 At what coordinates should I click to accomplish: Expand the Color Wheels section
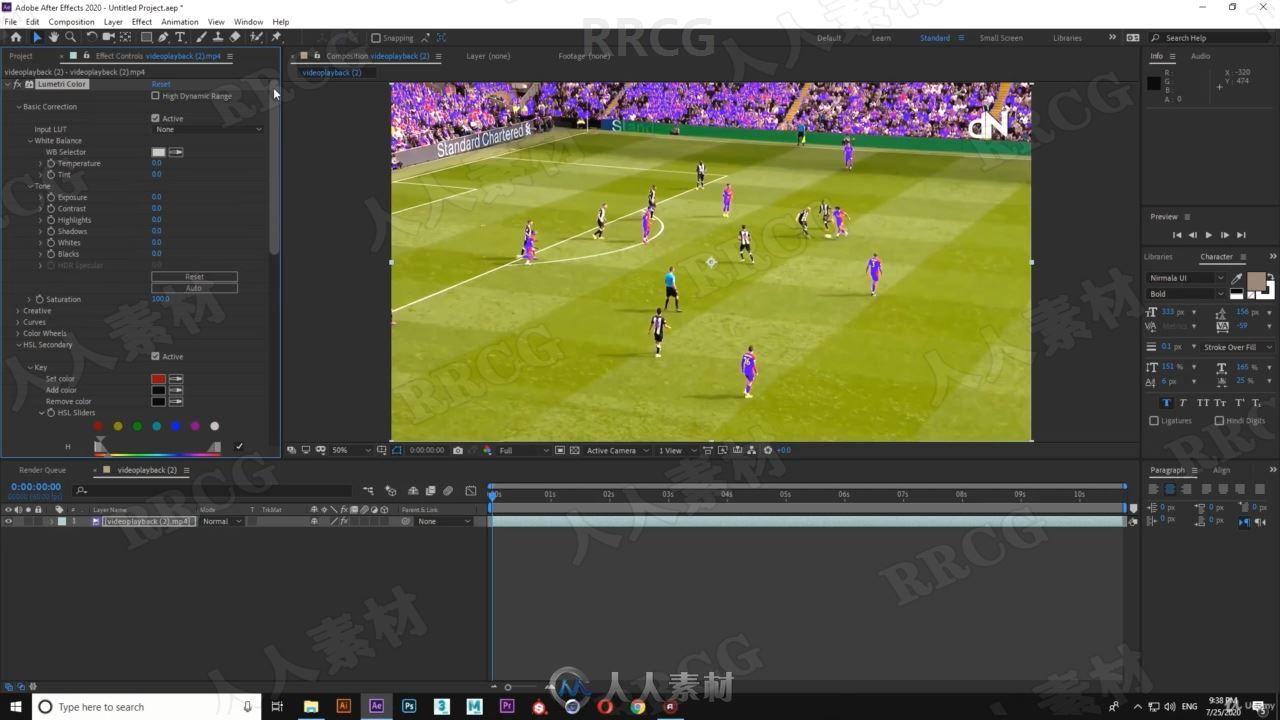click(18, 333)
